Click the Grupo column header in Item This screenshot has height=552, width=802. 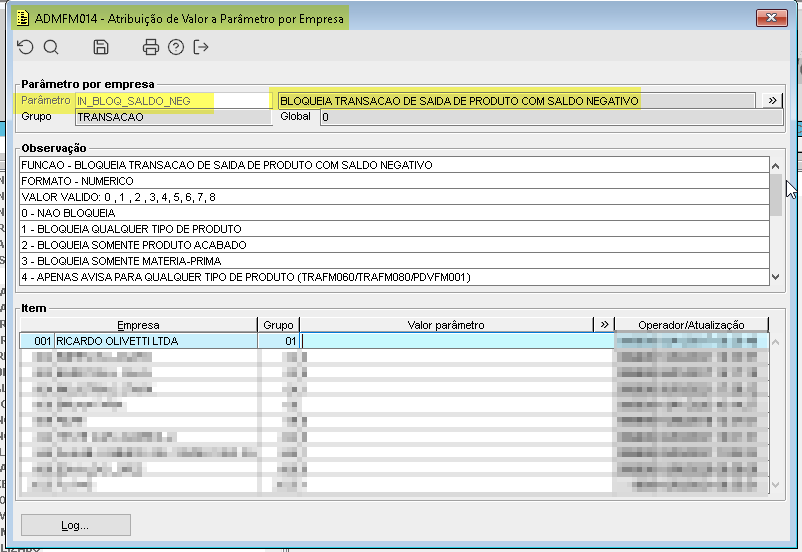coord(278,325)
